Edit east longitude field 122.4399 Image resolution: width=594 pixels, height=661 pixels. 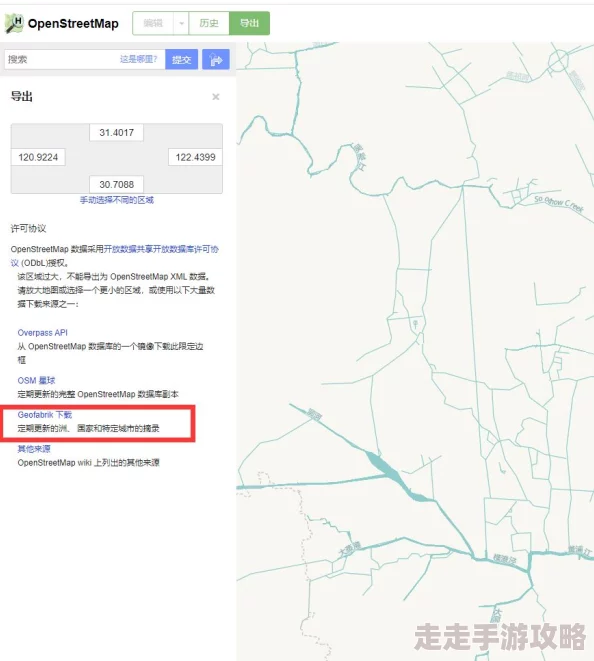195,157
